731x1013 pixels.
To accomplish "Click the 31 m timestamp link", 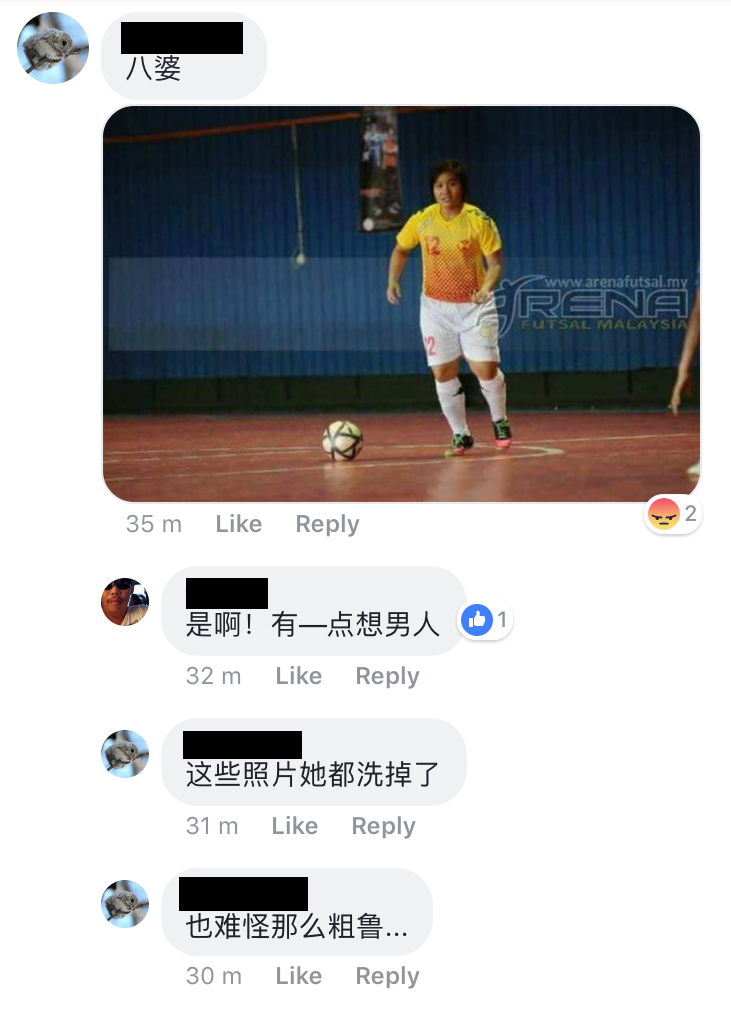I will tap(212, 826).
